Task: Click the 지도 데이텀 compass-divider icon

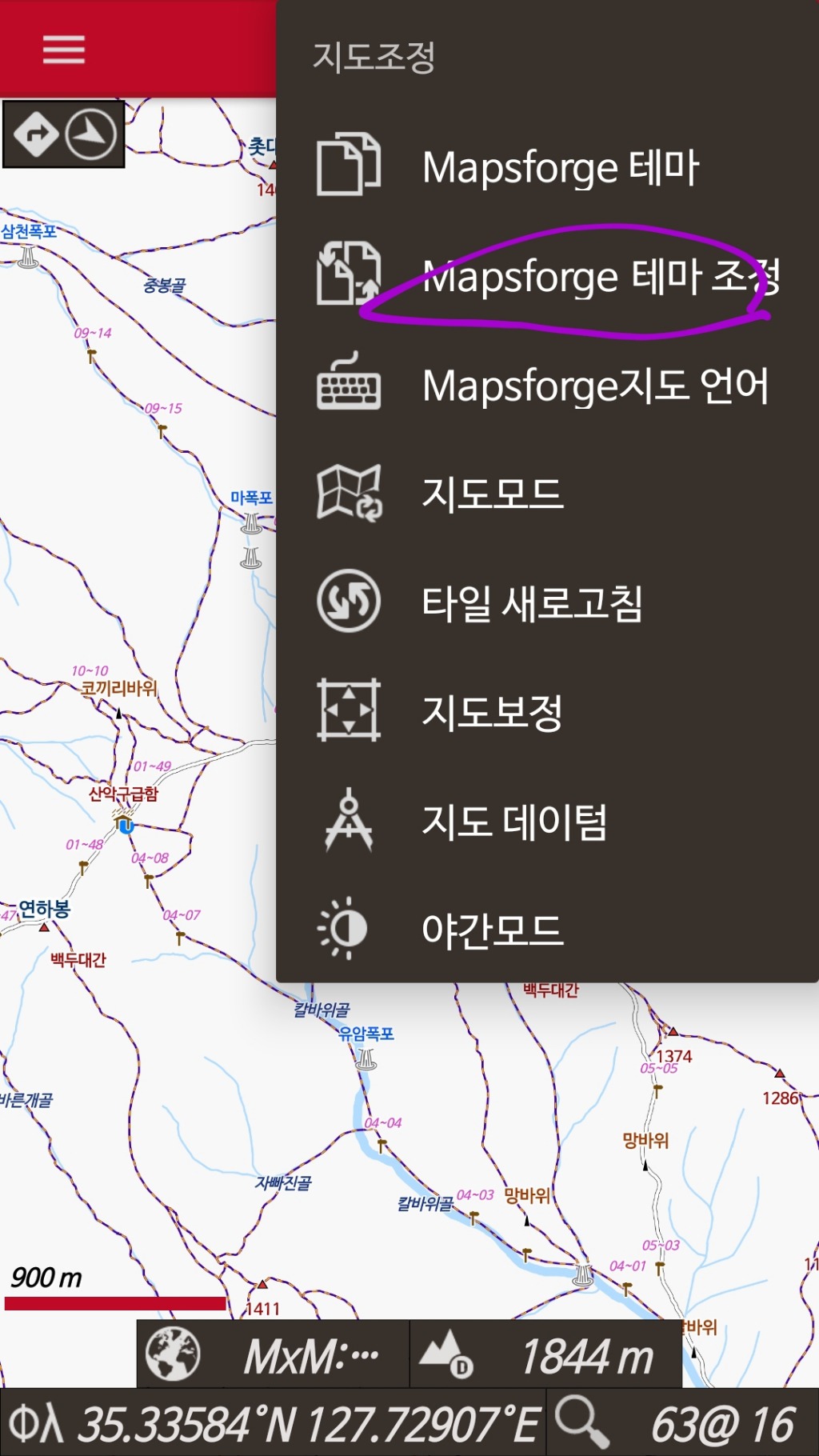Action: coord(349,819)
